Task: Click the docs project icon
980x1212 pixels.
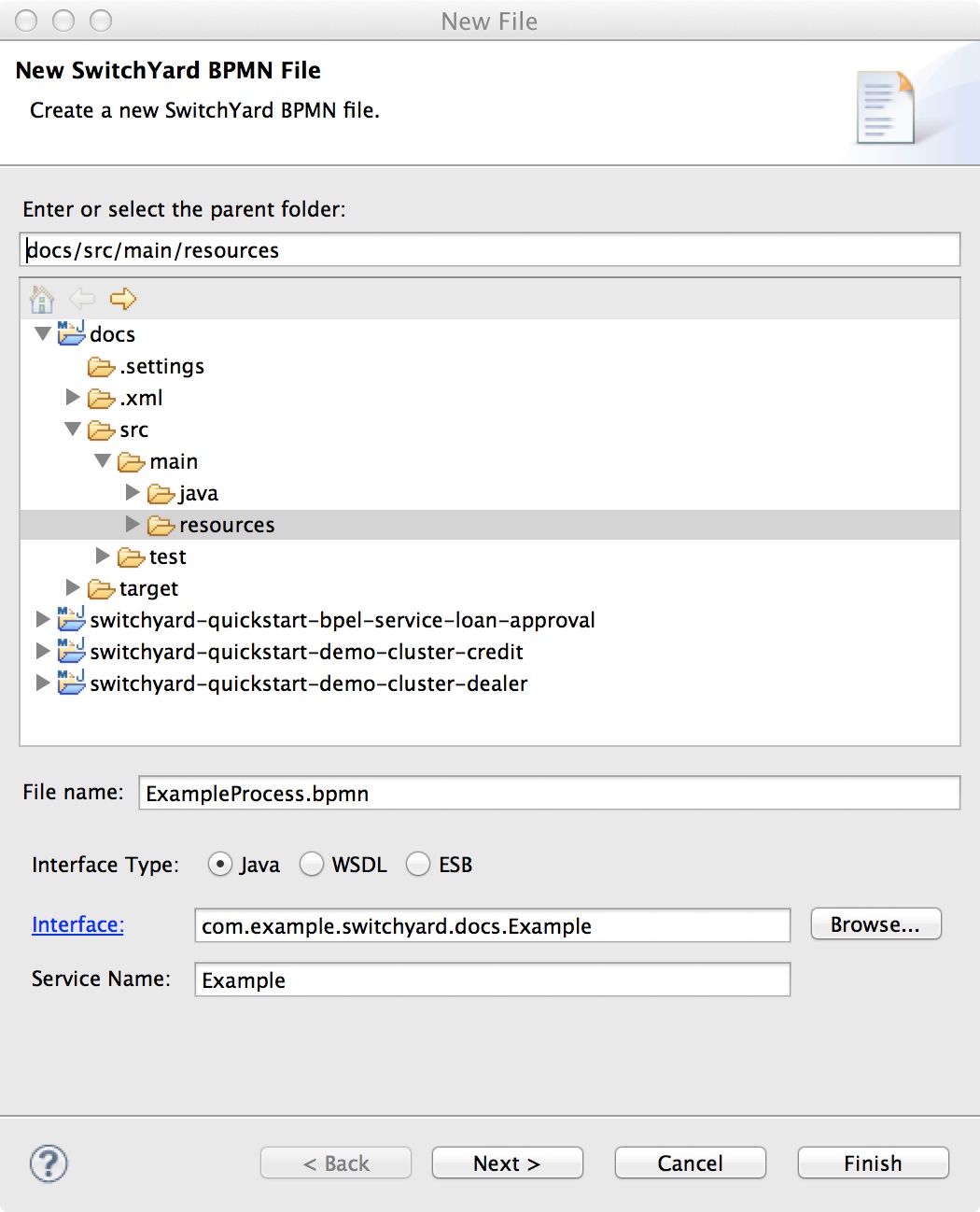Action: click(x=71, y=333)
